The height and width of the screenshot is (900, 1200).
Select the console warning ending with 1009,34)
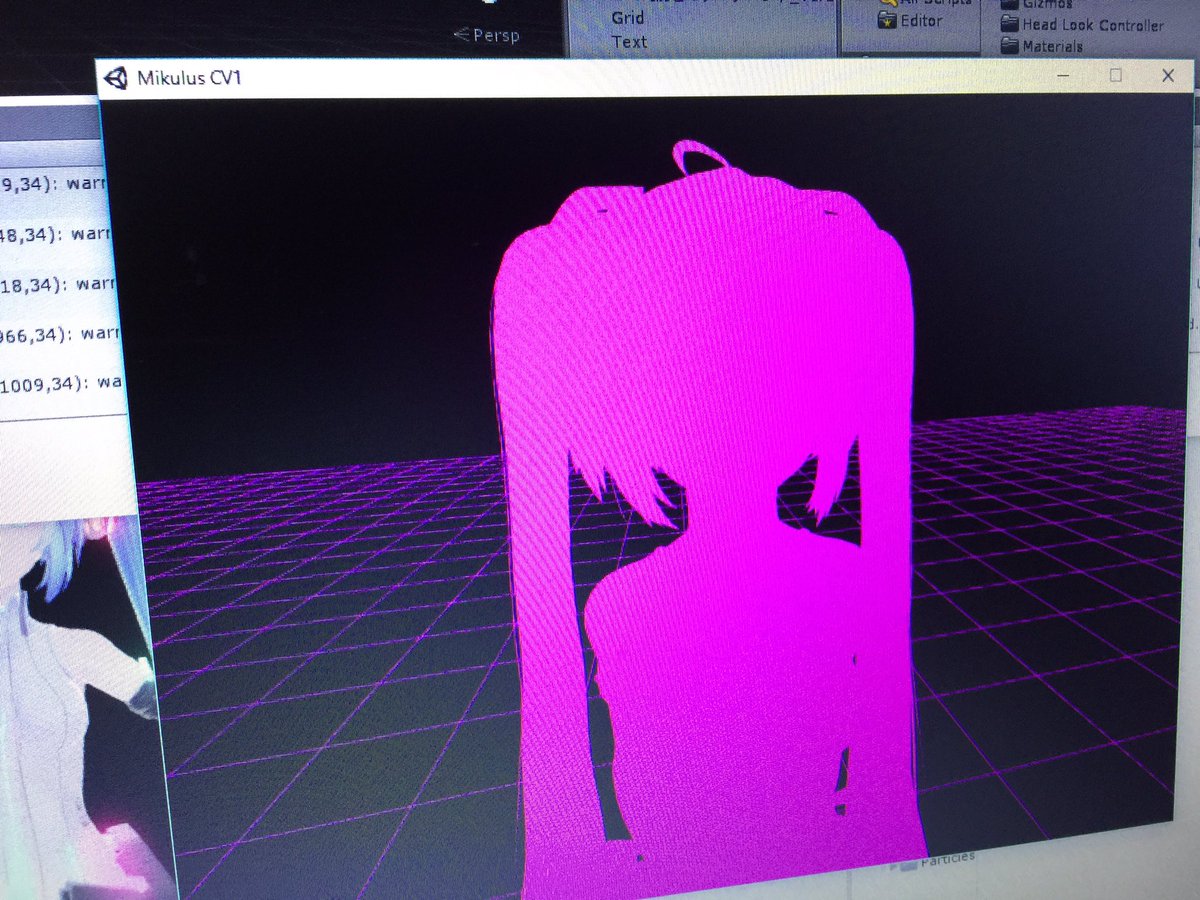[63, 382]
